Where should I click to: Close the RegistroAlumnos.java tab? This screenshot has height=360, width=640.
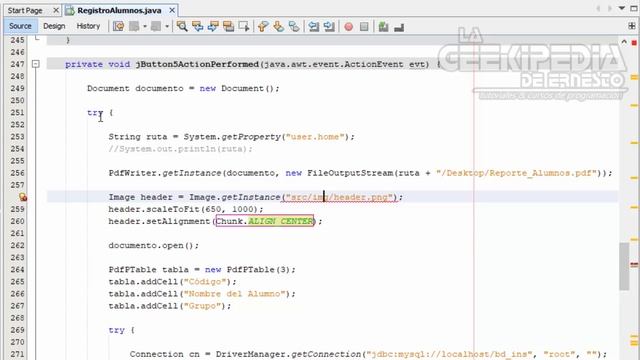coord(172,10)
